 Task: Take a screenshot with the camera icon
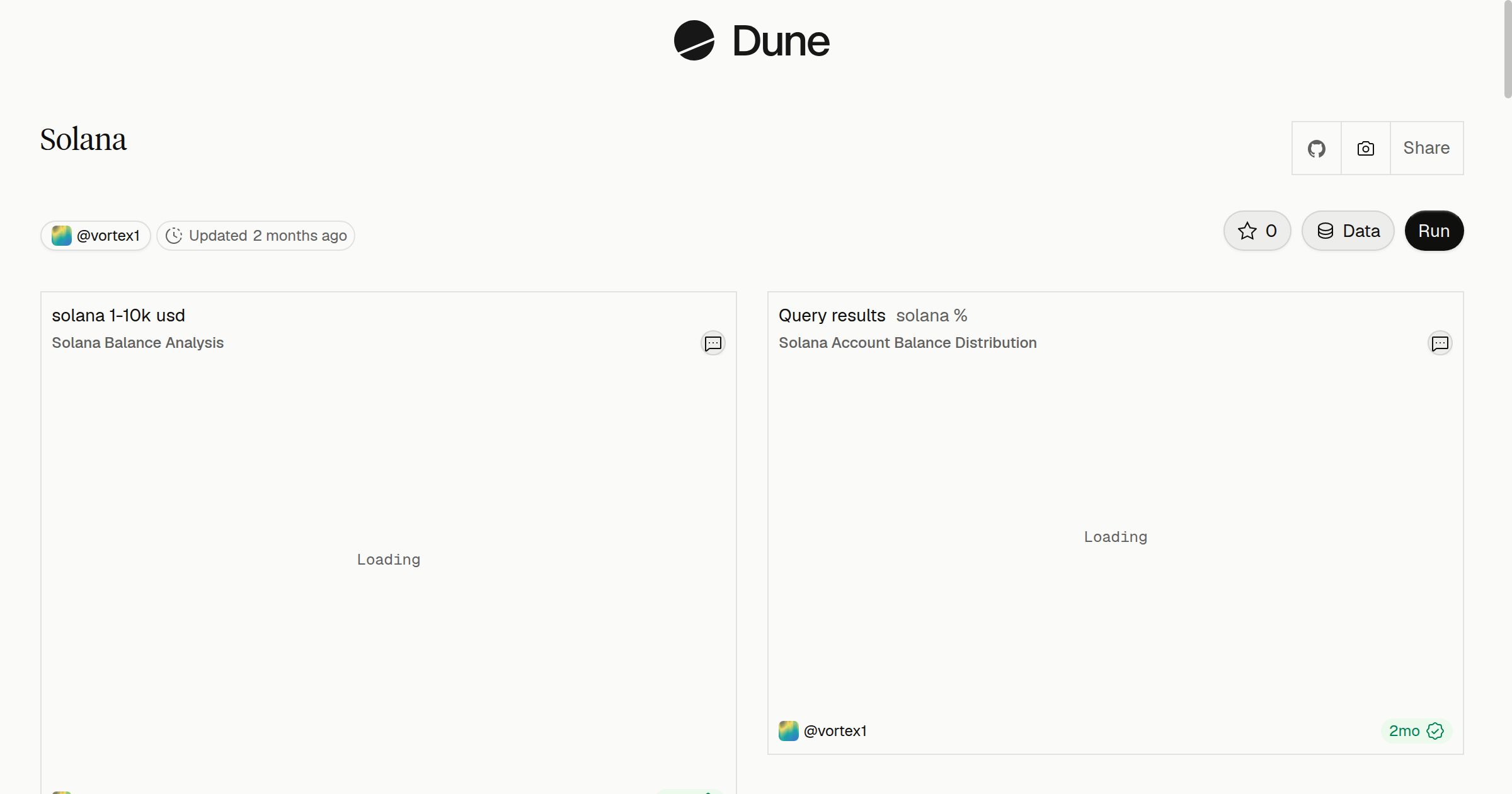click(1365, 149)
